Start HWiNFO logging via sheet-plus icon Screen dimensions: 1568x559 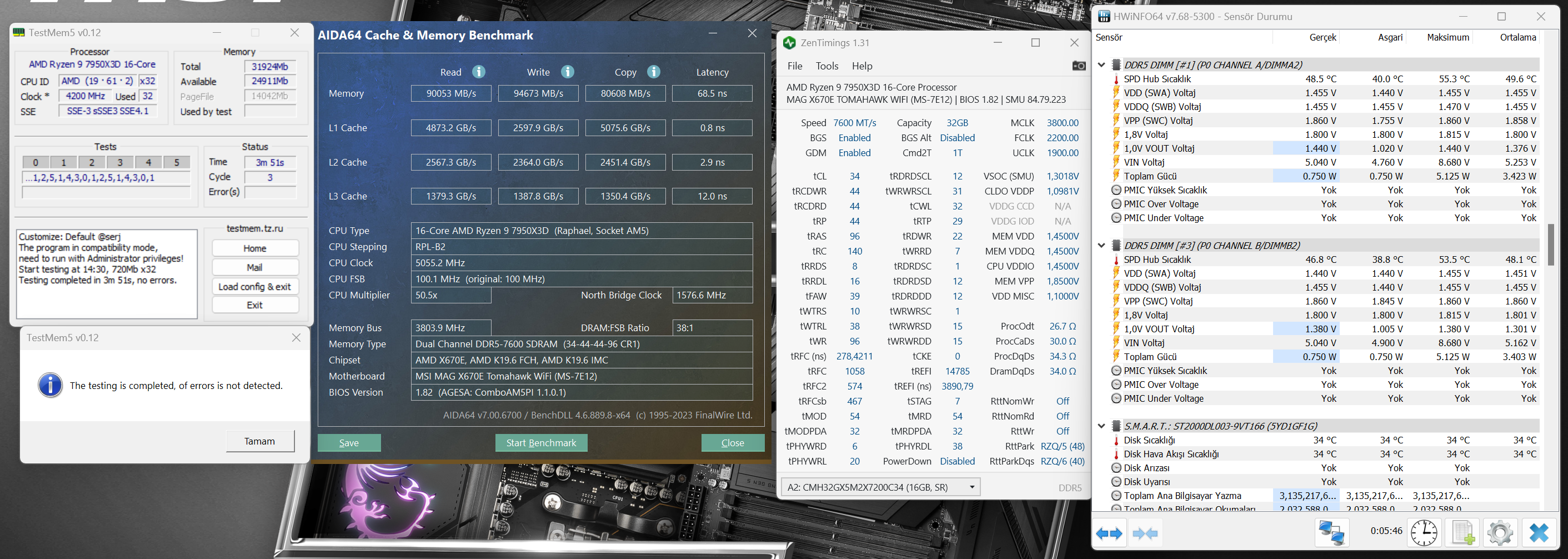[1462, 533]
